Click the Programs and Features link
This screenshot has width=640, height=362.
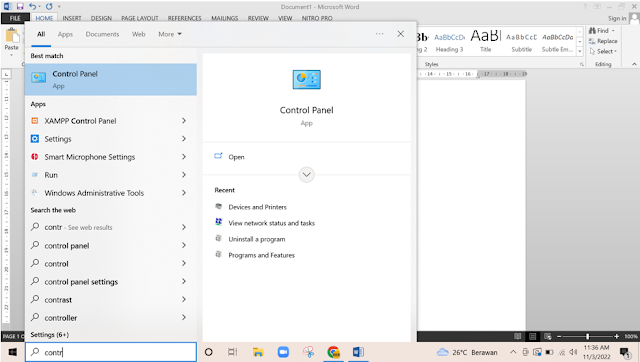click(262, 255)
